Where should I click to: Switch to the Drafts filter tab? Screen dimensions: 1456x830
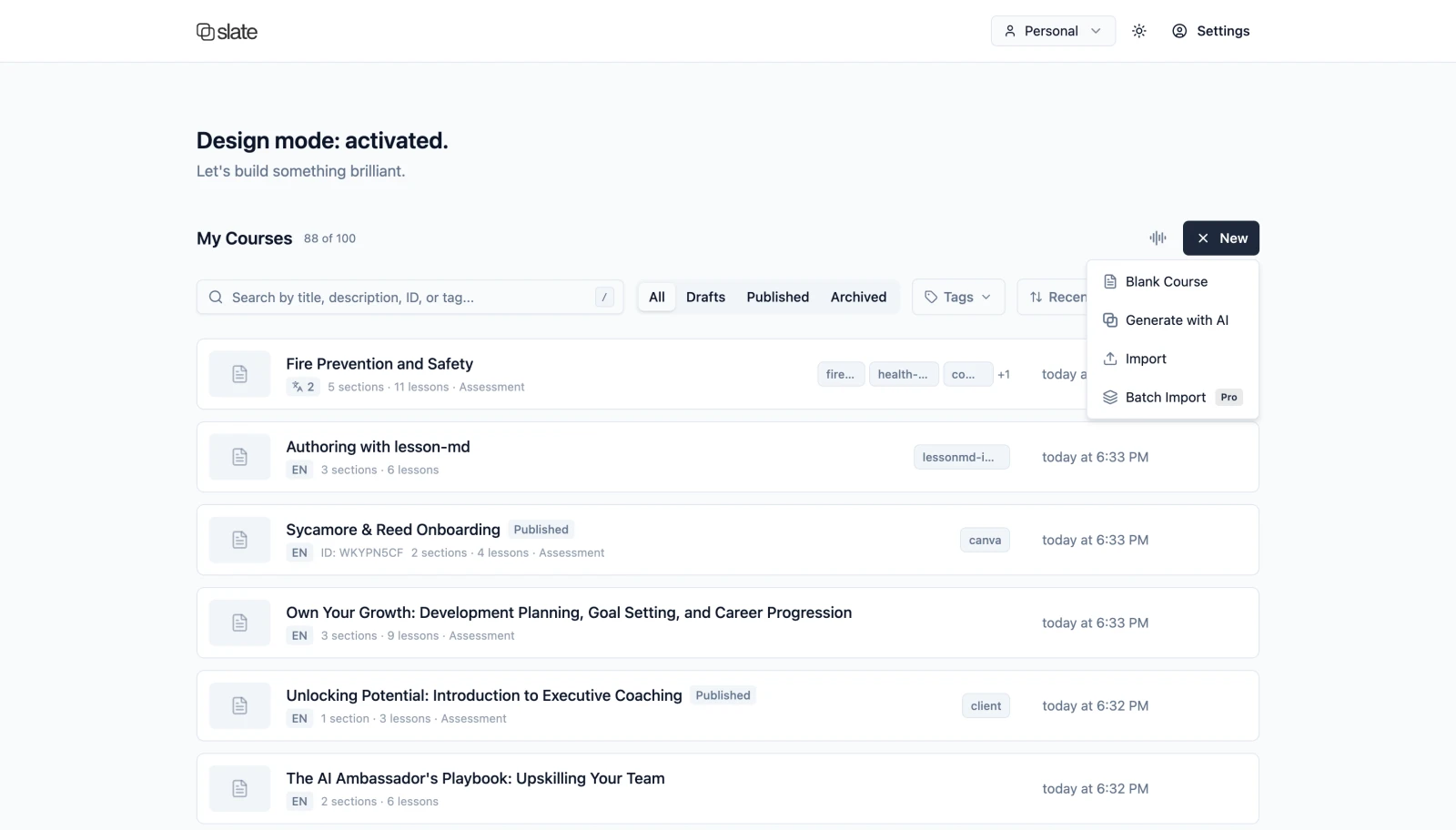pos(705,297)
